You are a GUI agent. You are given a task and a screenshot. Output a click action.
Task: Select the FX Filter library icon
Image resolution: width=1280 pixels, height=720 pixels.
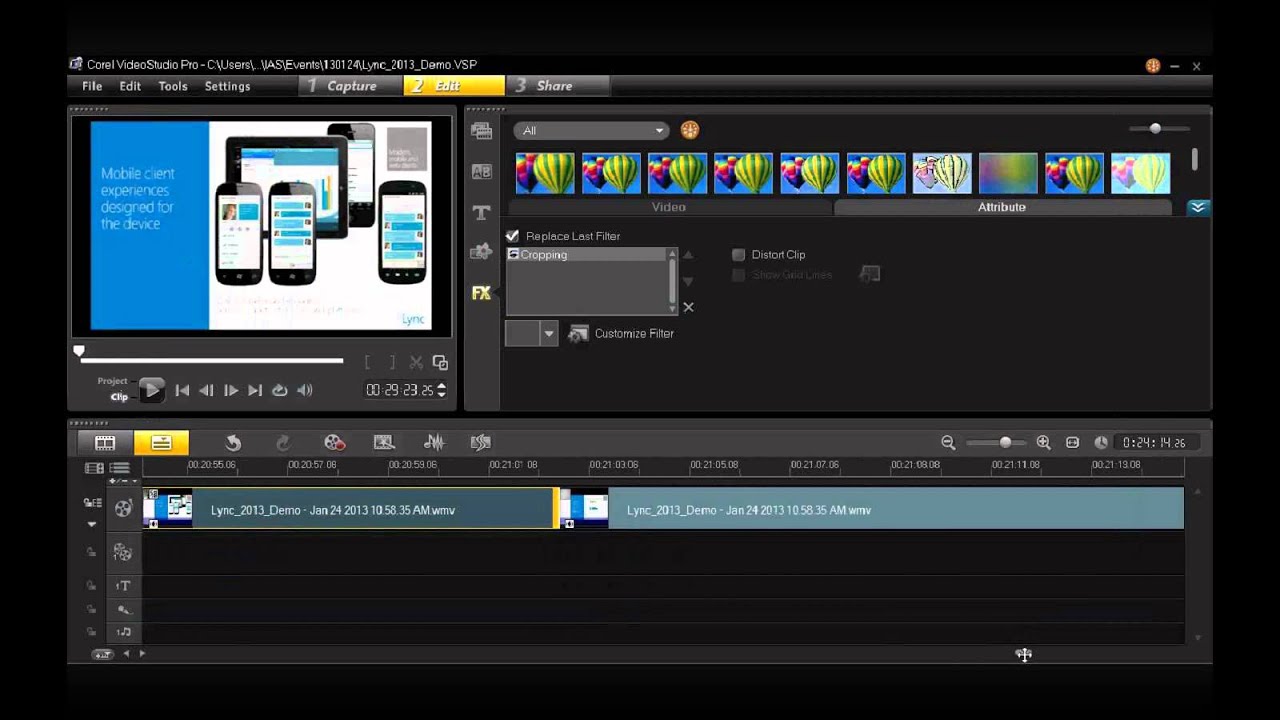click(x=481, y=293)
